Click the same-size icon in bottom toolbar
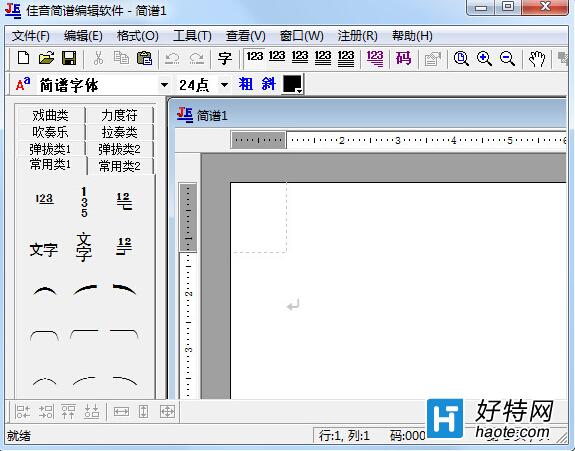This screenshot has width=575, height=451. (167, 412)
